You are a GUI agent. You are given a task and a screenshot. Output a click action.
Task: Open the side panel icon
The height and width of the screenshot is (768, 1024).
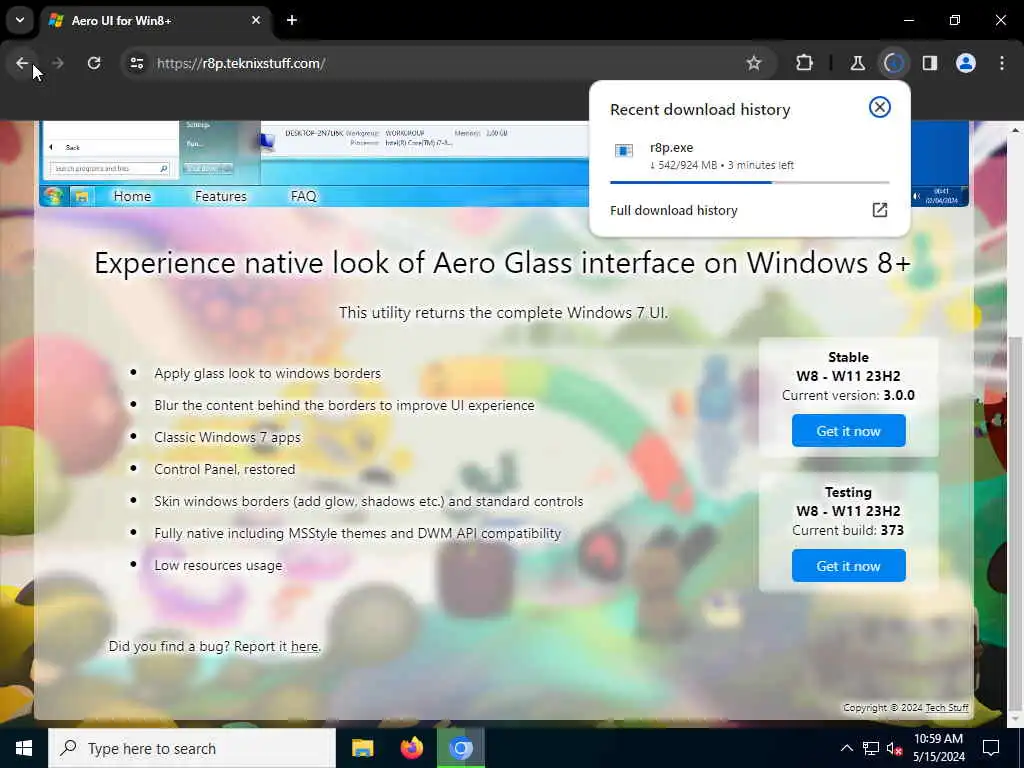[929, 63]
